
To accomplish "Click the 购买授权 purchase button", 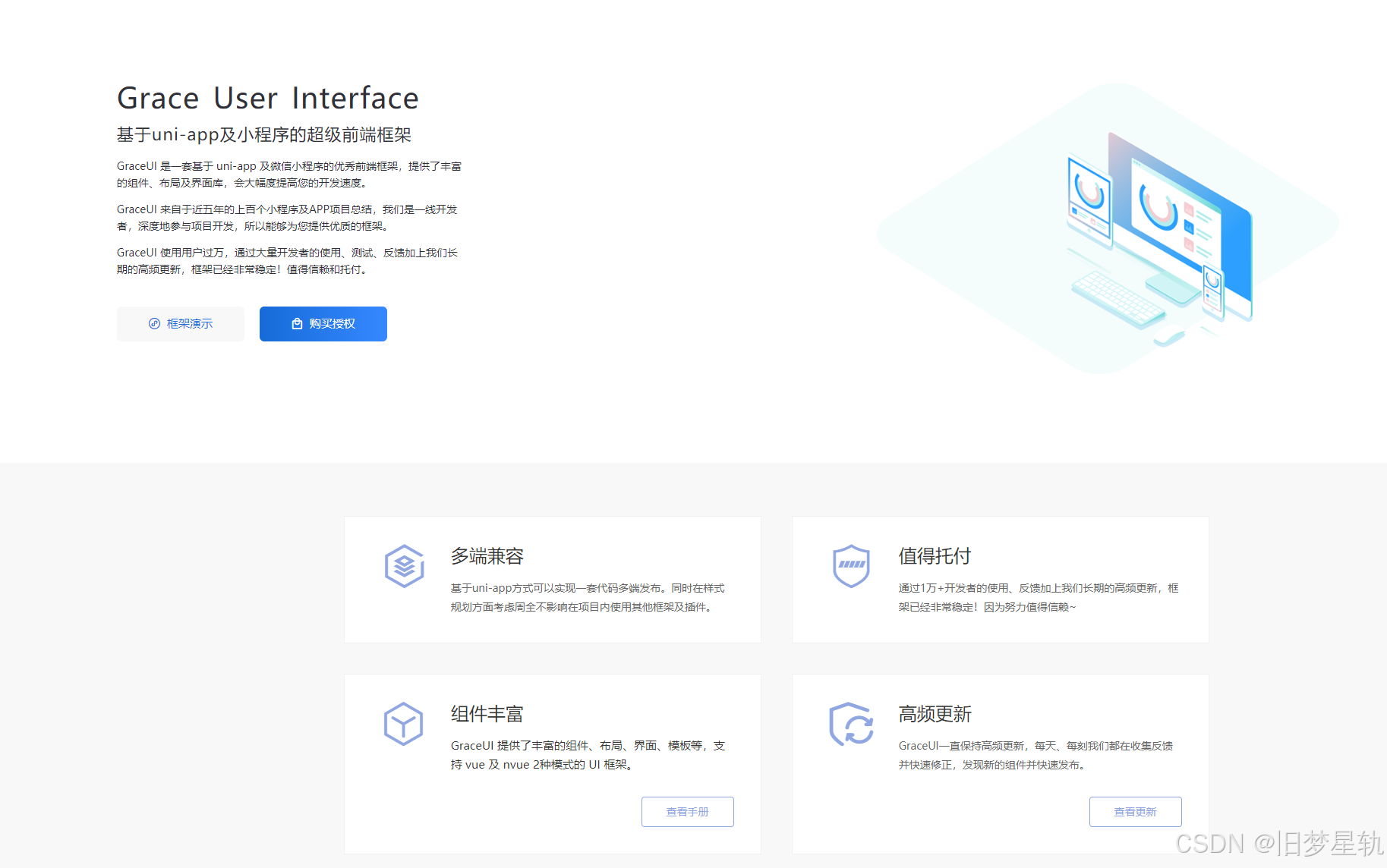I will point(323,323).
